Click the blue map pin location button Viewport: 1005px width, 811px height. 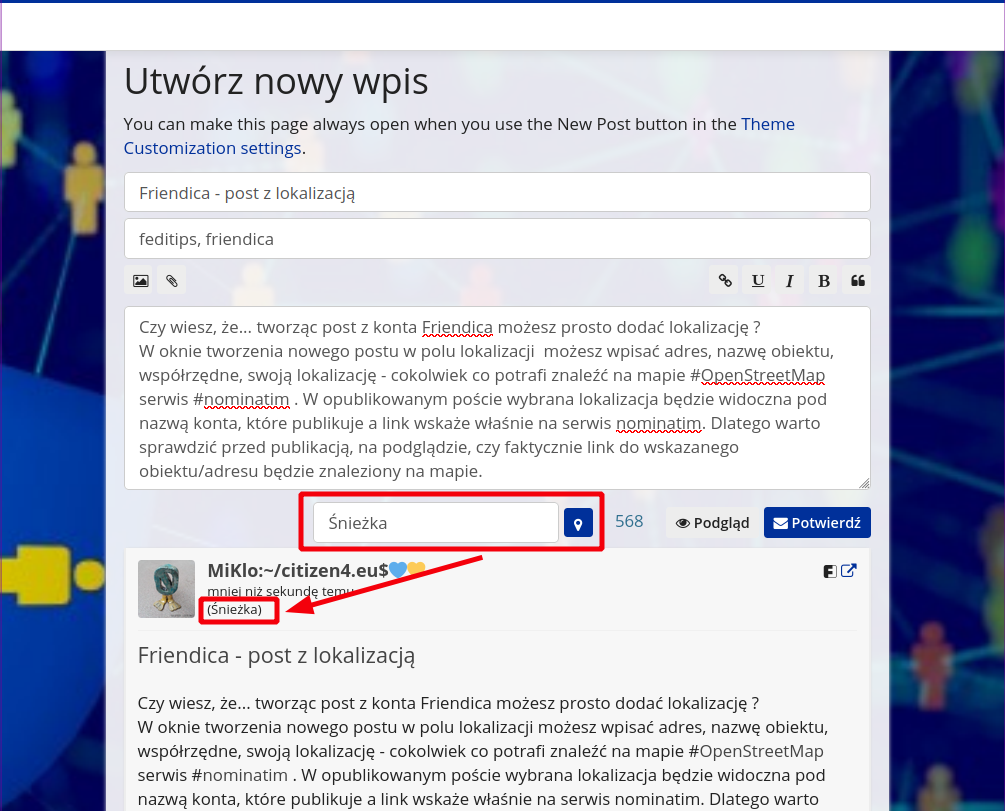tap(578, 523)
